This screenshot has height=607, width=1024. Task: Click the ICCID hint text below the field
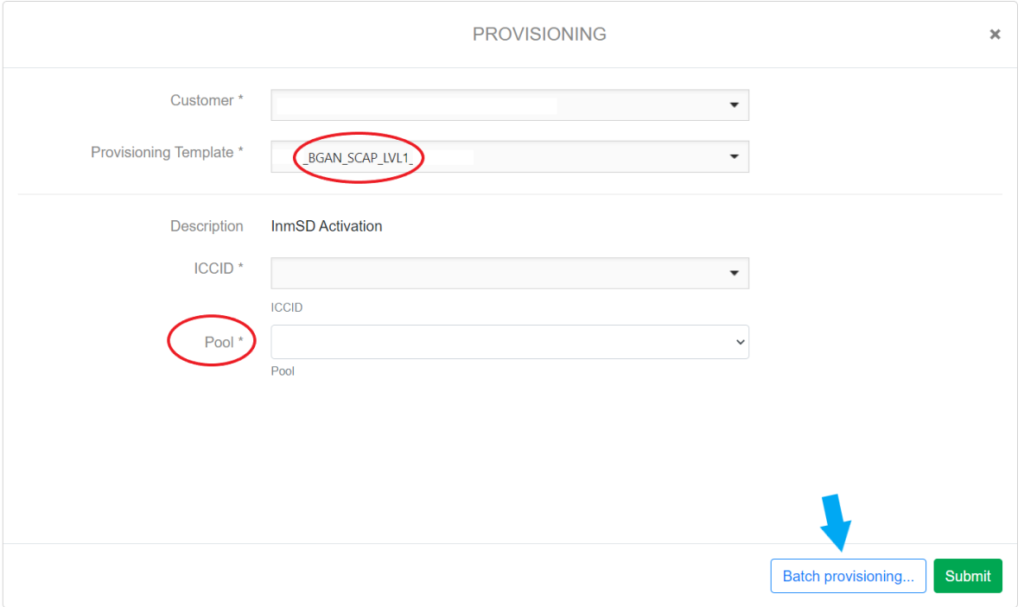point(287,308)
